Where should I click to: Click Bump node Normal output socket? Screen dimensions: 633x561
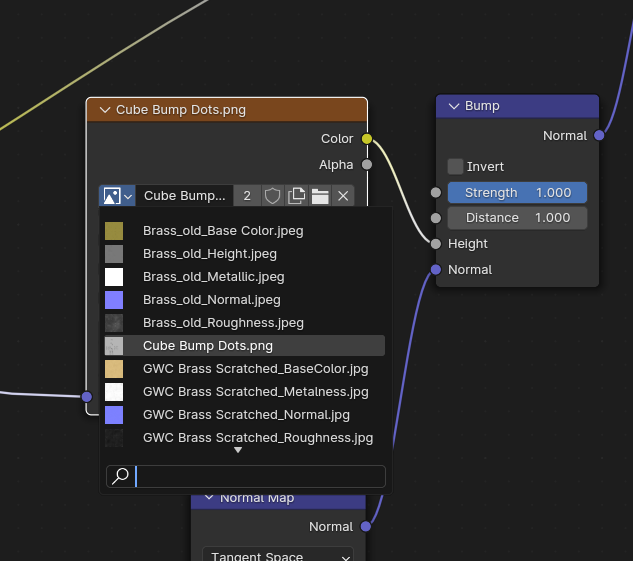pos(599,136)
